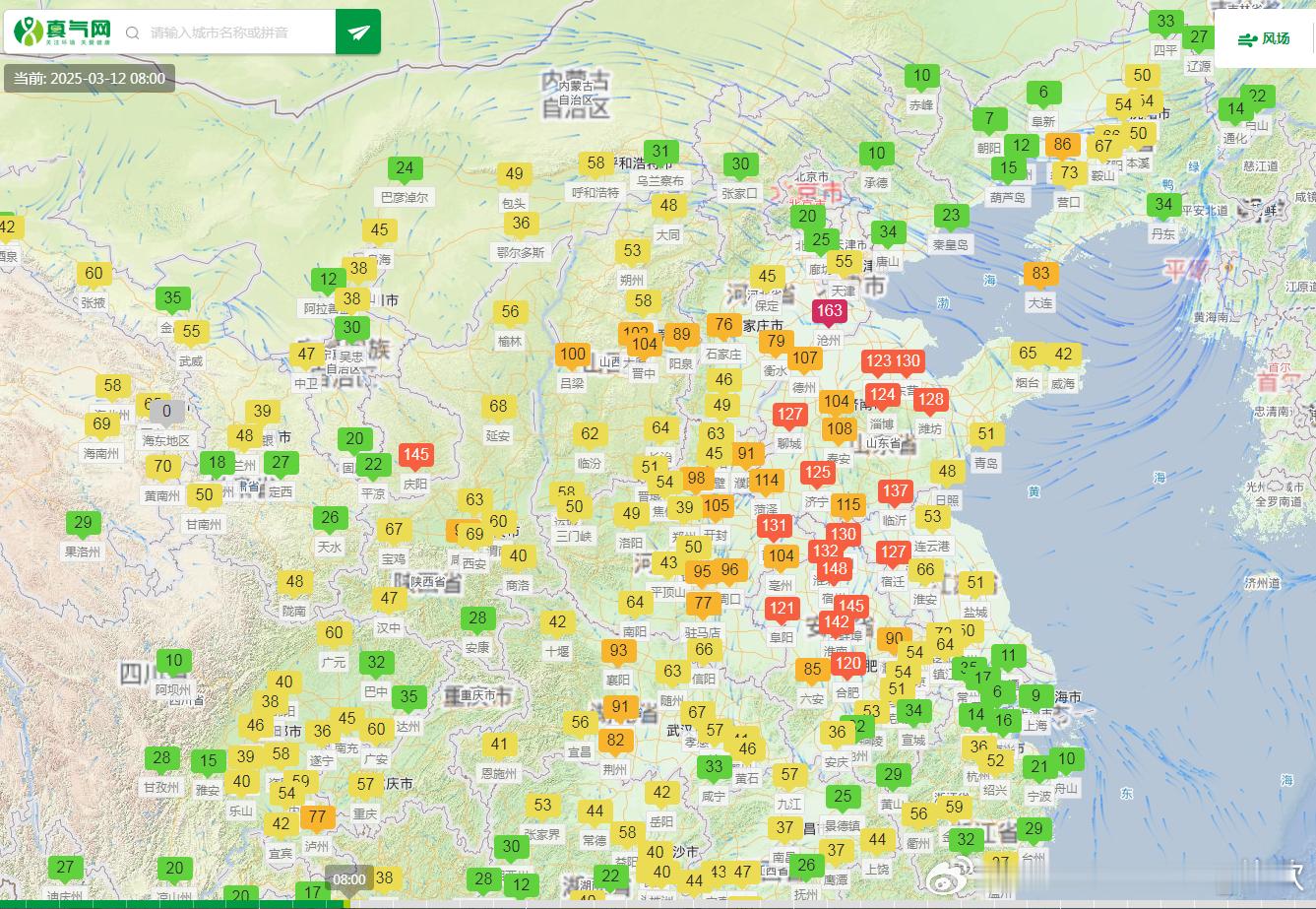The width and height of the screenshot is (1316, 909).
Task: Select the 163 AQI marker above 沧州
Action: (x=829, y=312)
